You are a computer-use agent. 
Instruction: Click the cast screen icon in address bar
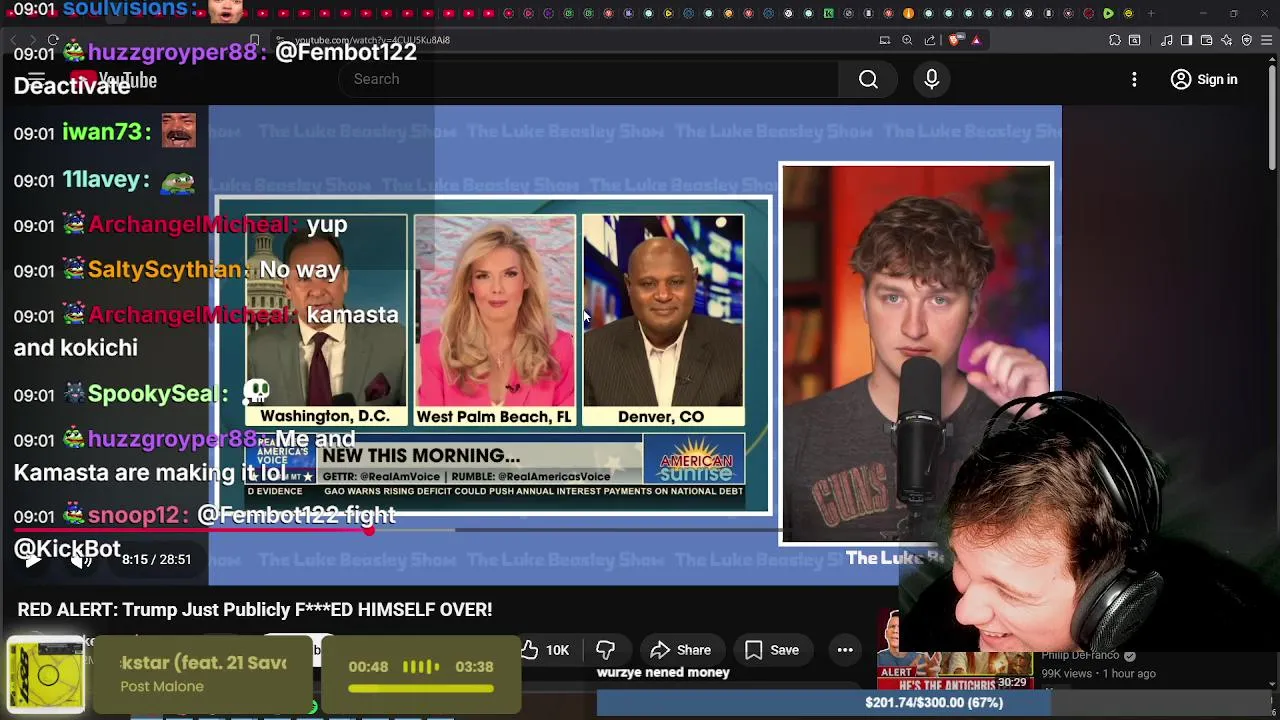[885, 40]
